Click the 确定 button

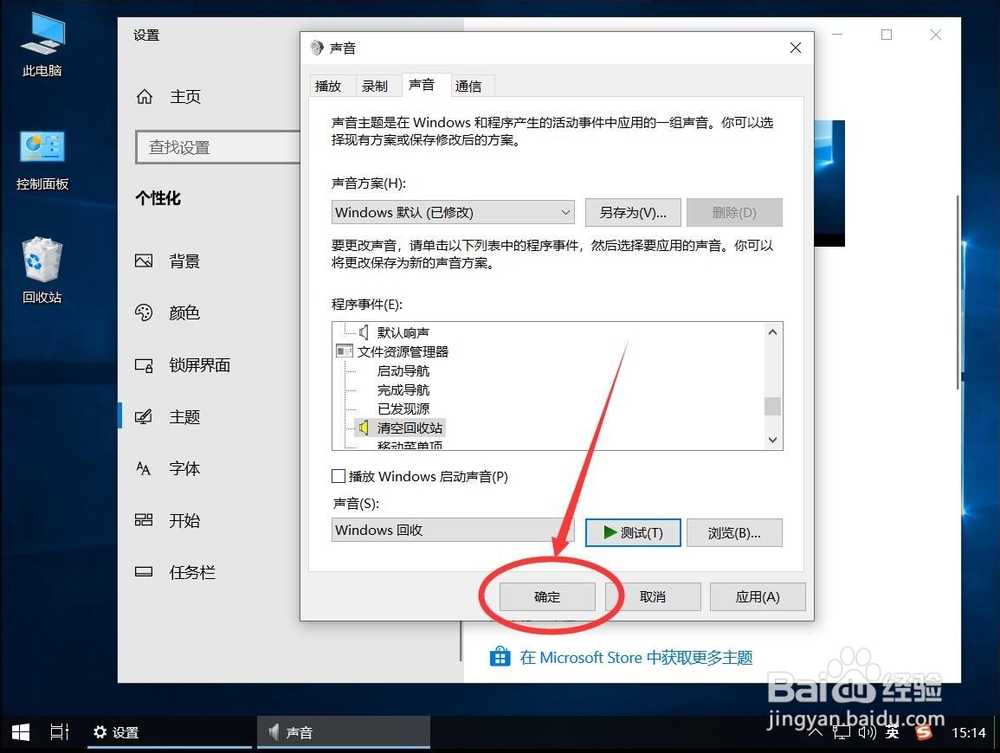[x=547, y=597]
